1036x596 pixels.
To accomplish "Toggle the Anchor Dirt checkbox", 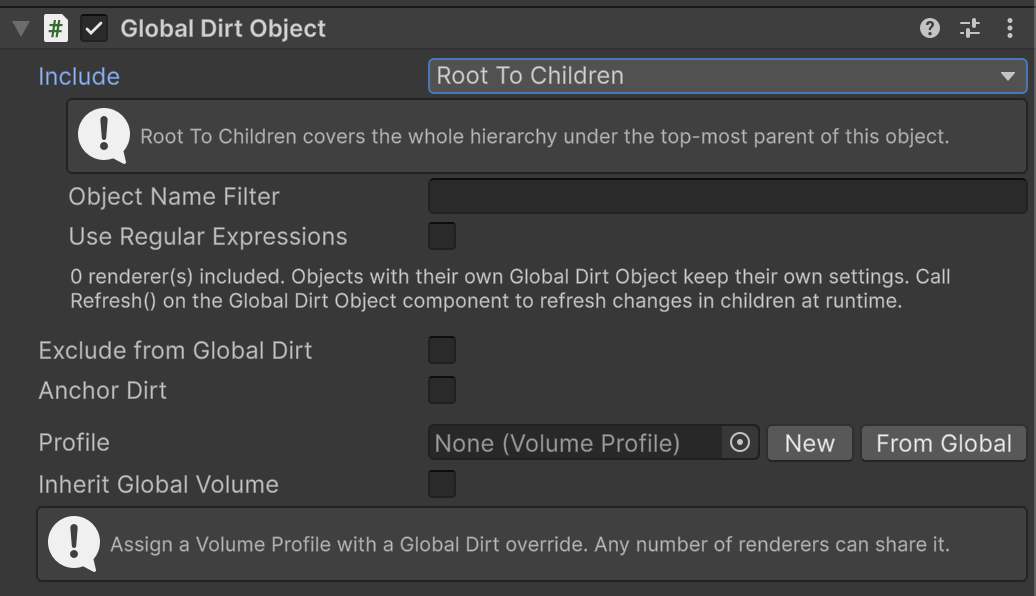I will pyautogui.click(x=442, y=390).
